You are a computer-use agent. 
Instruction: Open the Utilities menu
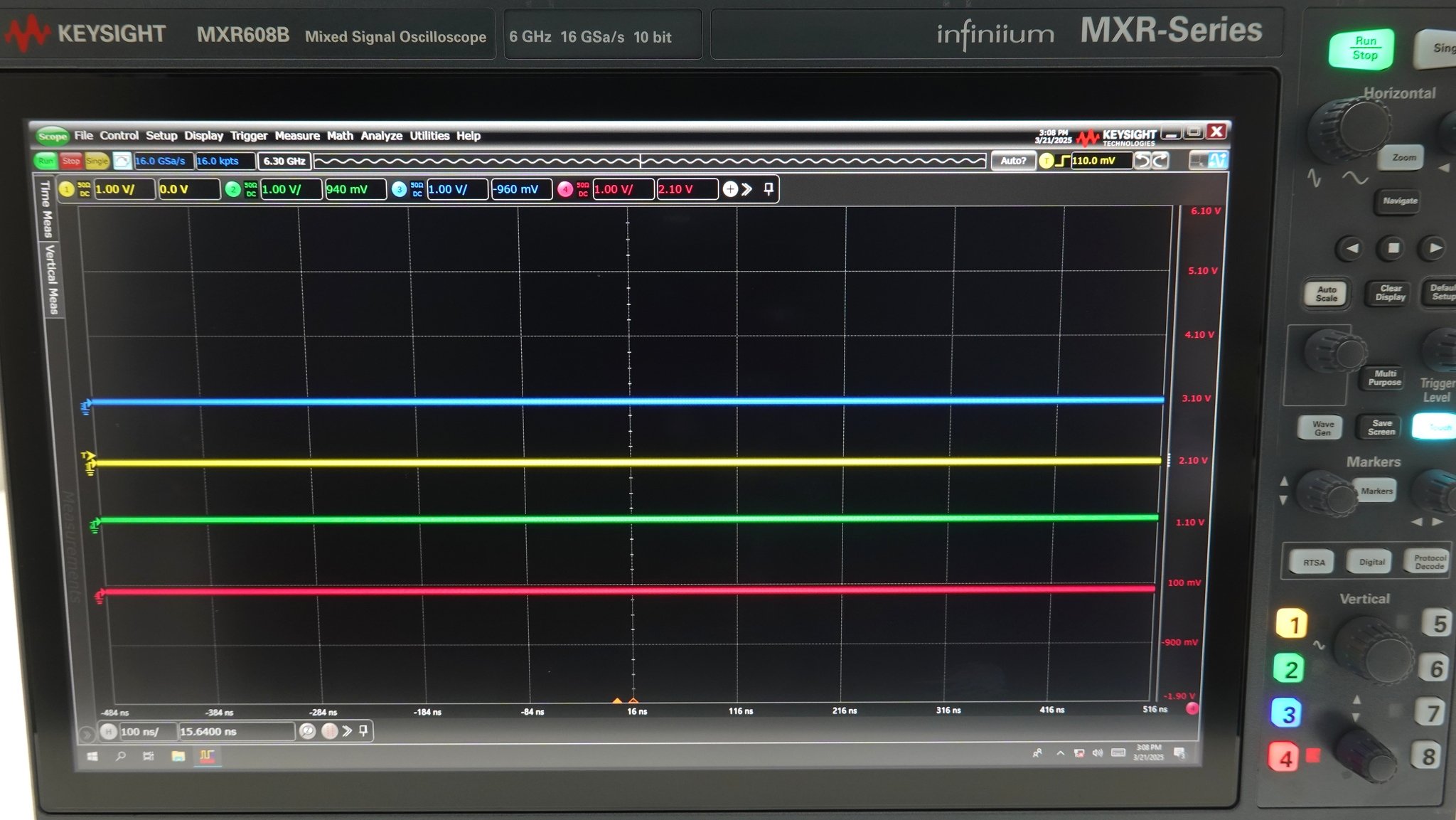click(429, 135)
